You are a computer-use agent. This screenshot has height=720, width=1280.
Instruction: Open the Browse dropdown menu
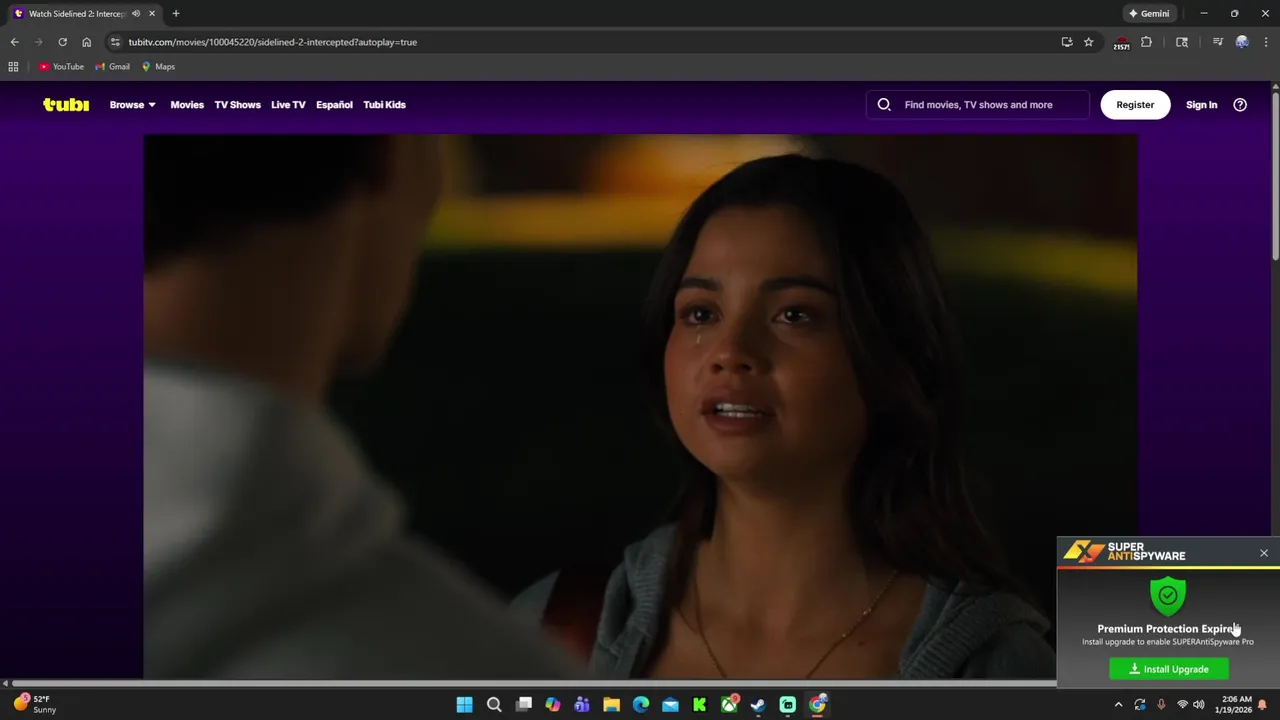[132, 104]
